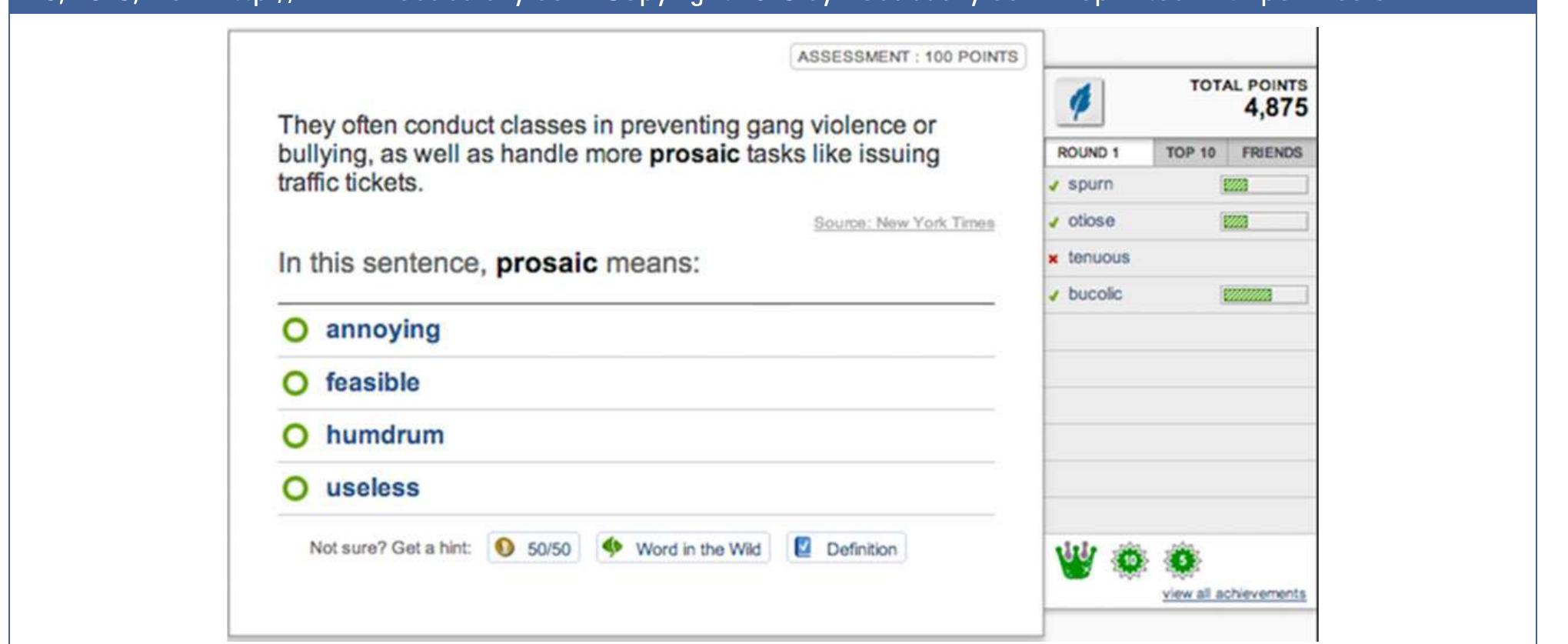
Task: Choose 'feasible' as the answer
Action: (x=295, y=382)
